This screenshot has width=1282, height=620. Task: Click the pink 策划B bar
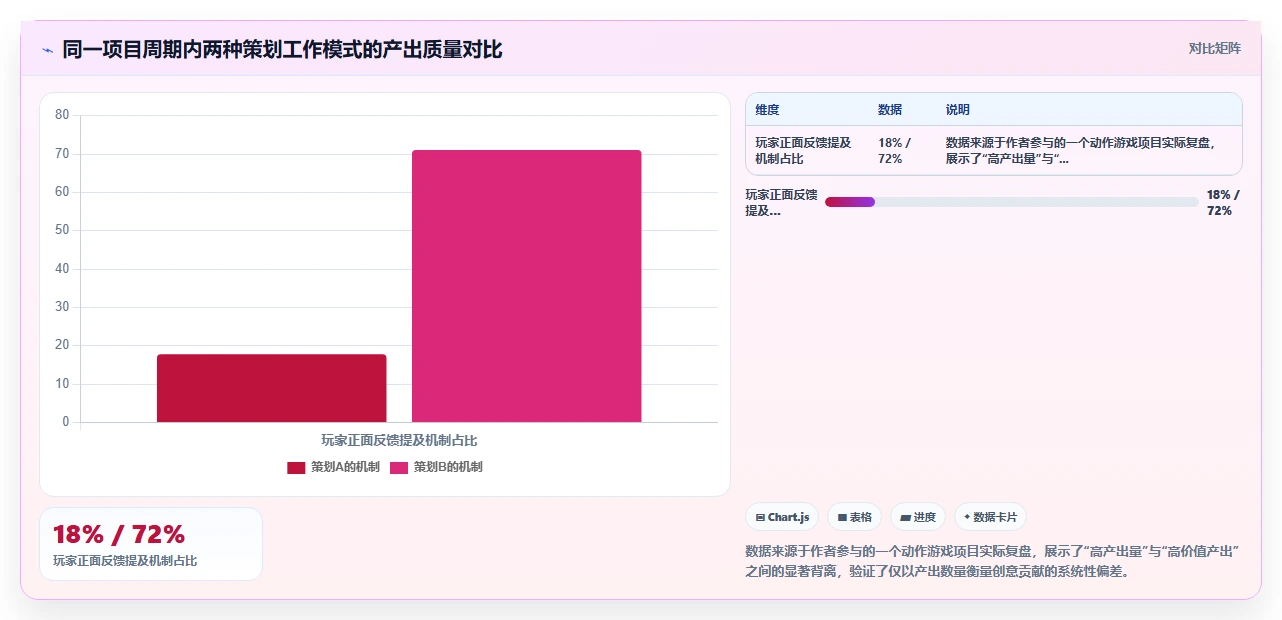point(526,286)
